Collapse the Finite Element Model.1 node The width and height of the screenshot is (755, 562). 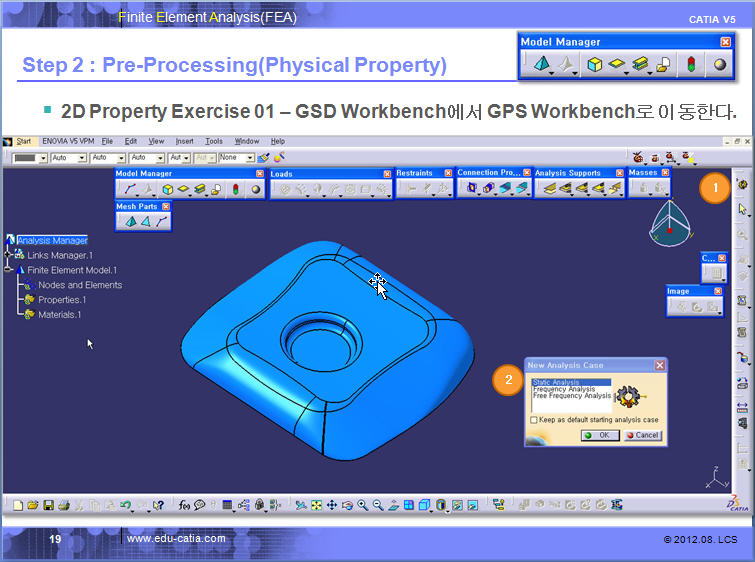7,270
